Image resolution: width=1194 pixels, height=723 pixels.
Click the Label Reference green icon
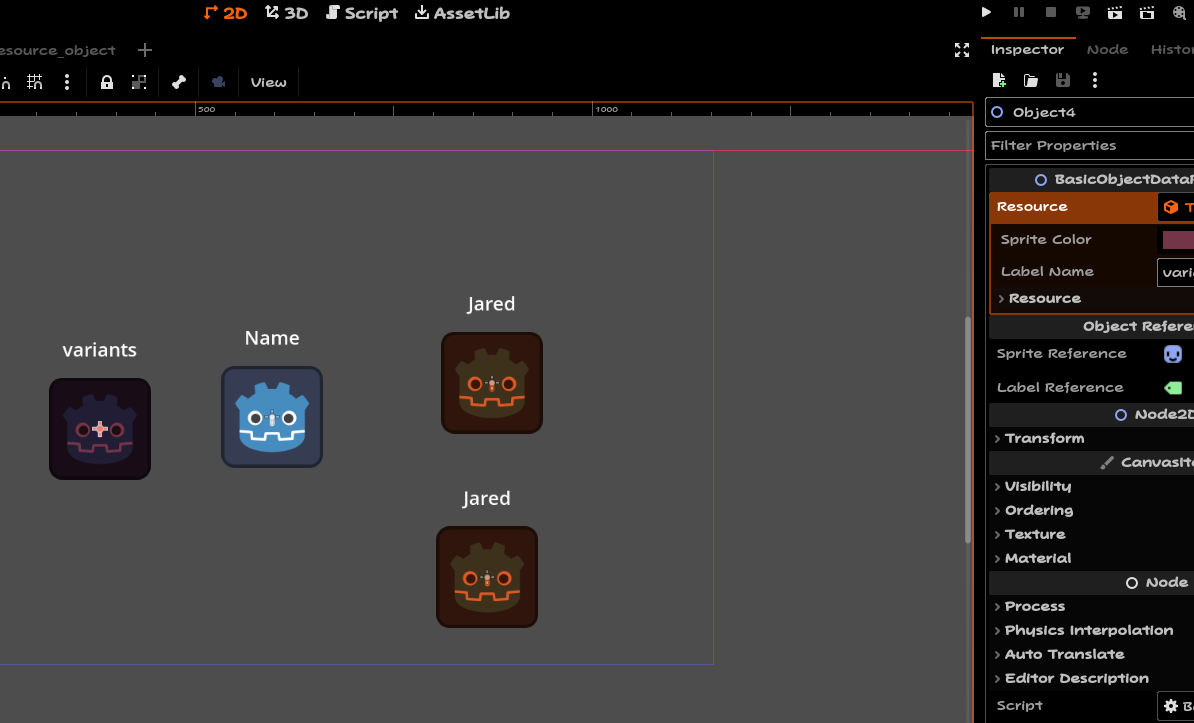point(1172,387)
